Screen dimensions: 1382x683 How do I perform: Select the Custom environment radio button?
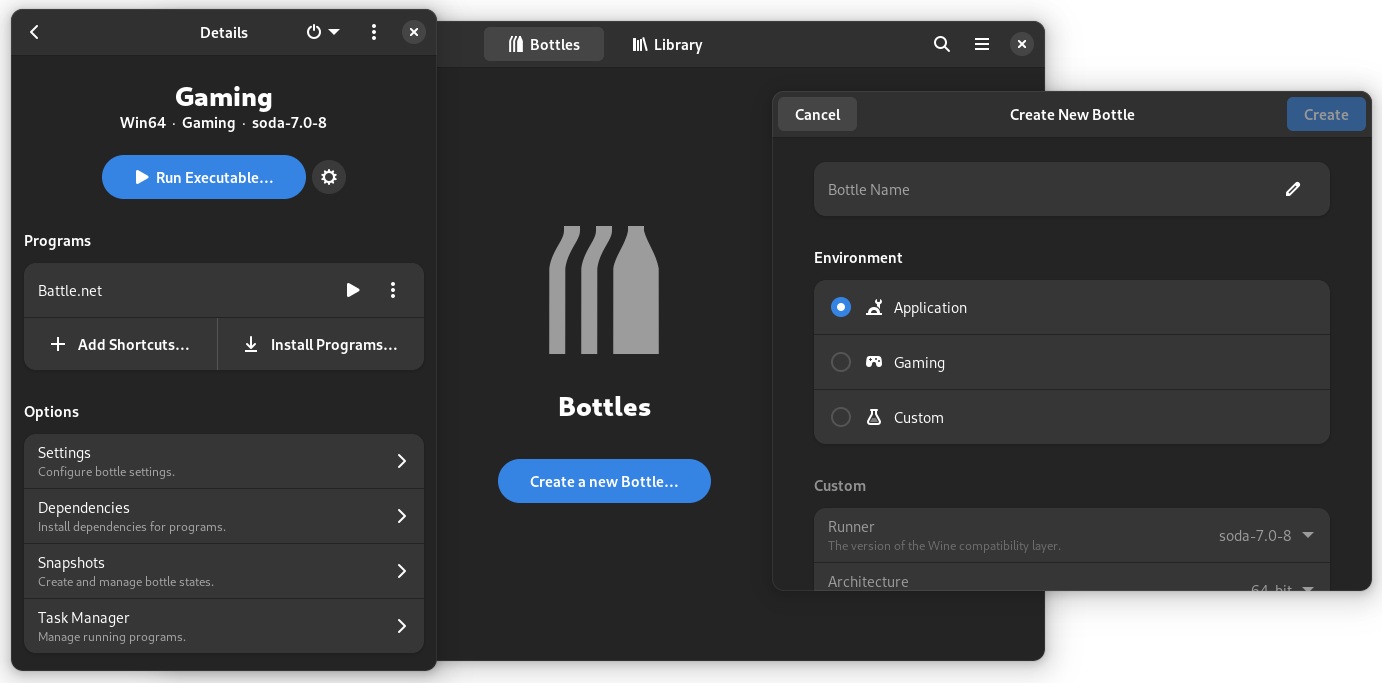coord(841,417)
